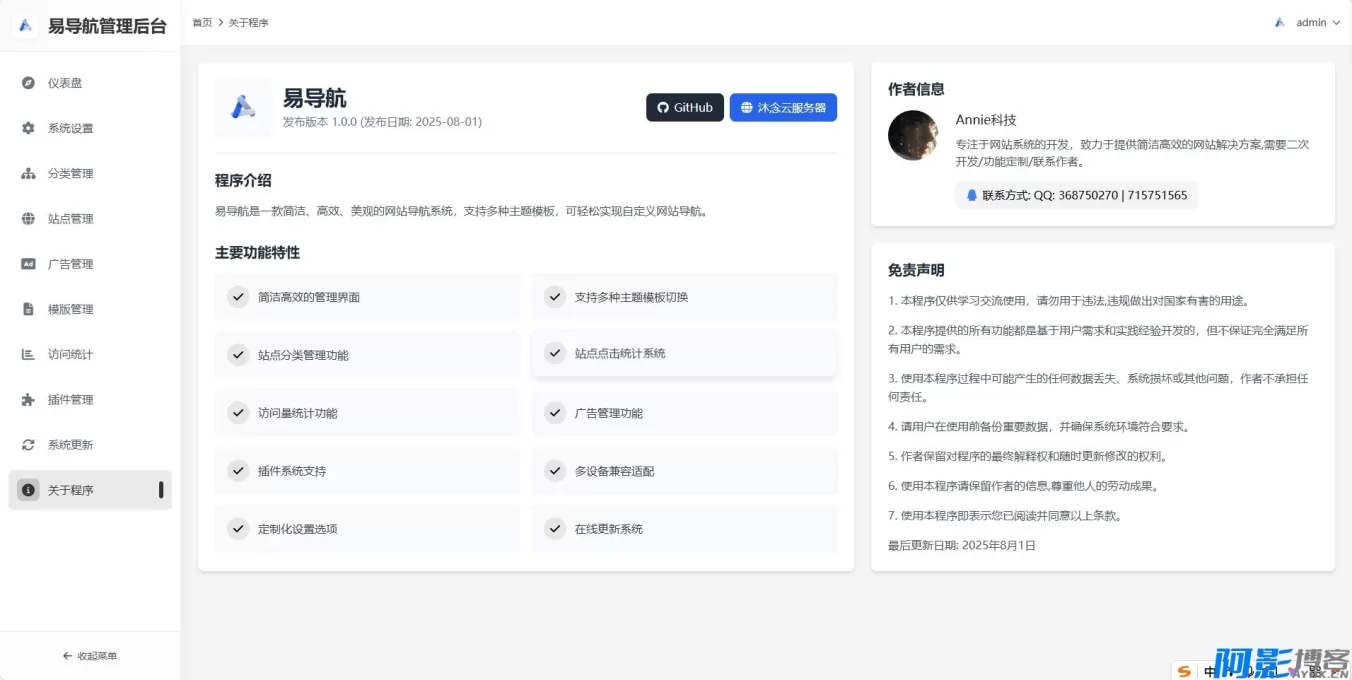
Task: Click the Annie科技 author avatar
Action: (x=913, y=135)
